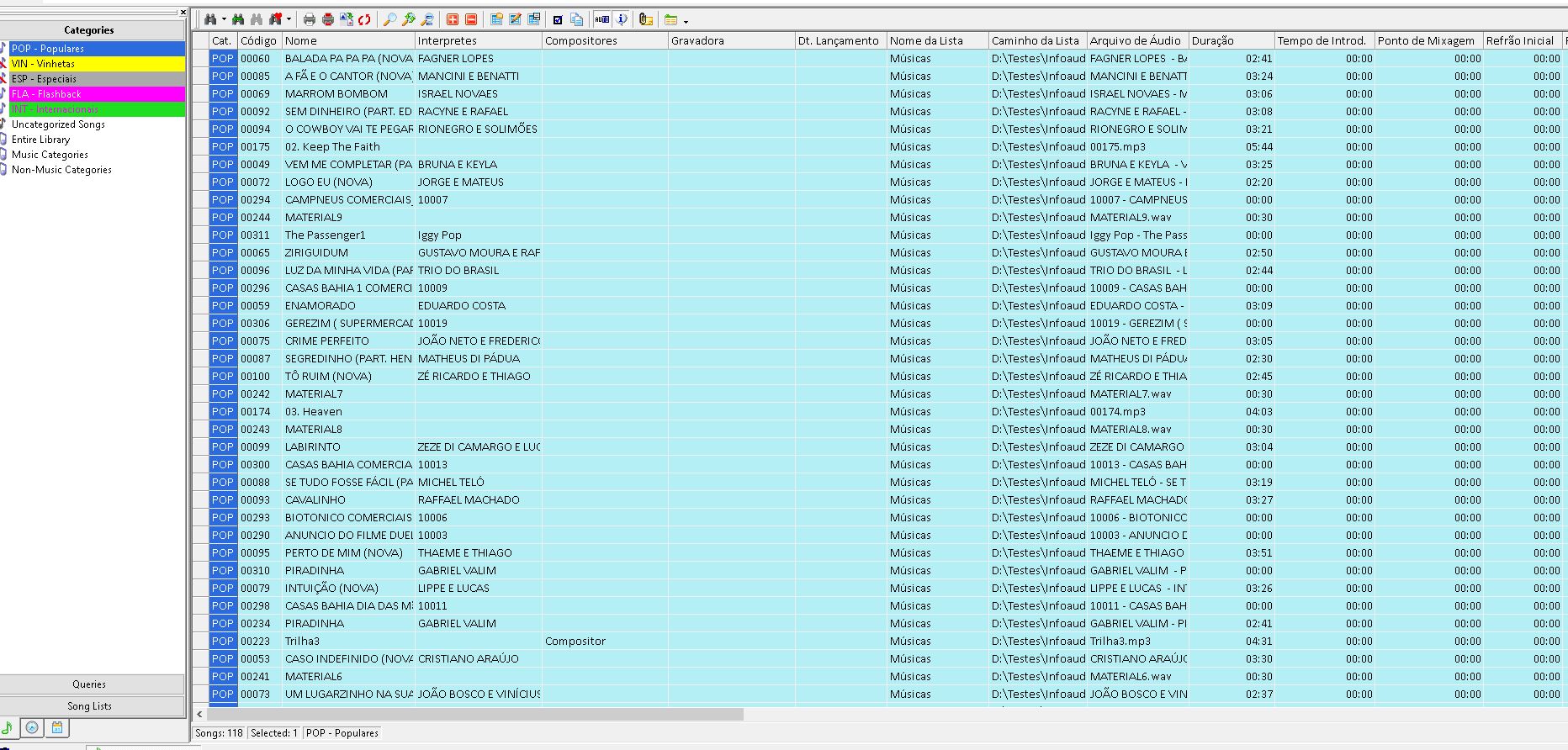Sort by the Compositores column header
The image size is (1568, 750).
(x=605, y=40)
